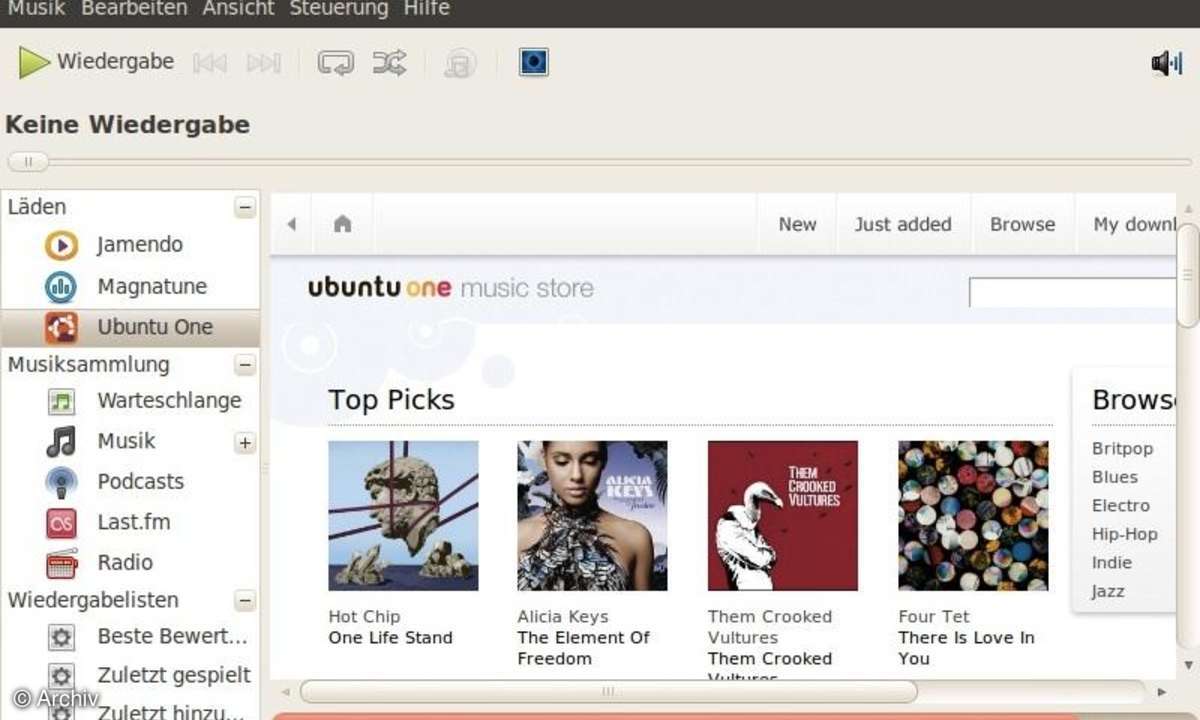Open the visualization icon in toolbar
1200x720 pixels.
tap(533, 63)
